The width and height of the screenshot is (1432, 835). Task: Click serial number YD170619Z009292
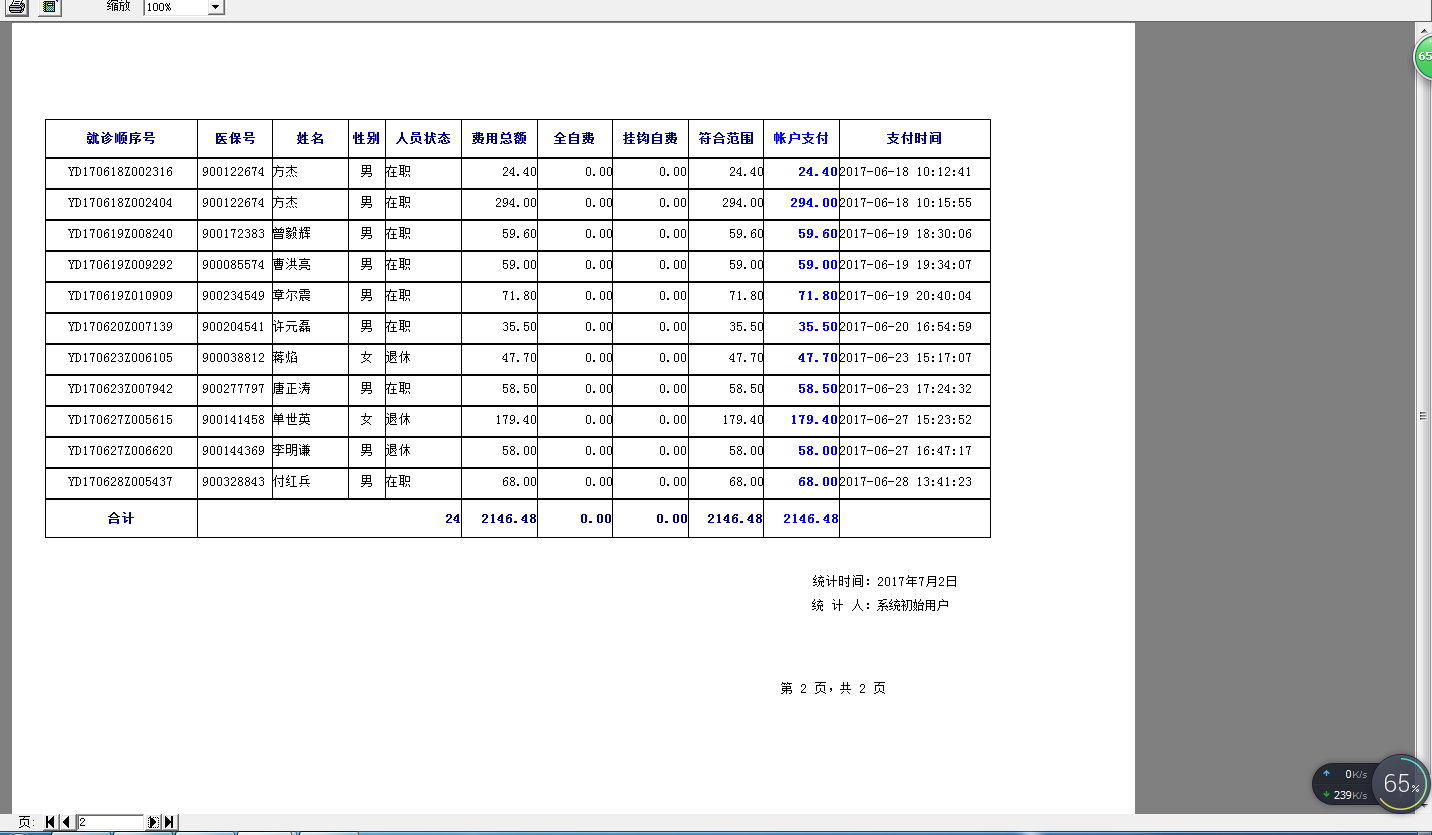click(x=120, y=265)
